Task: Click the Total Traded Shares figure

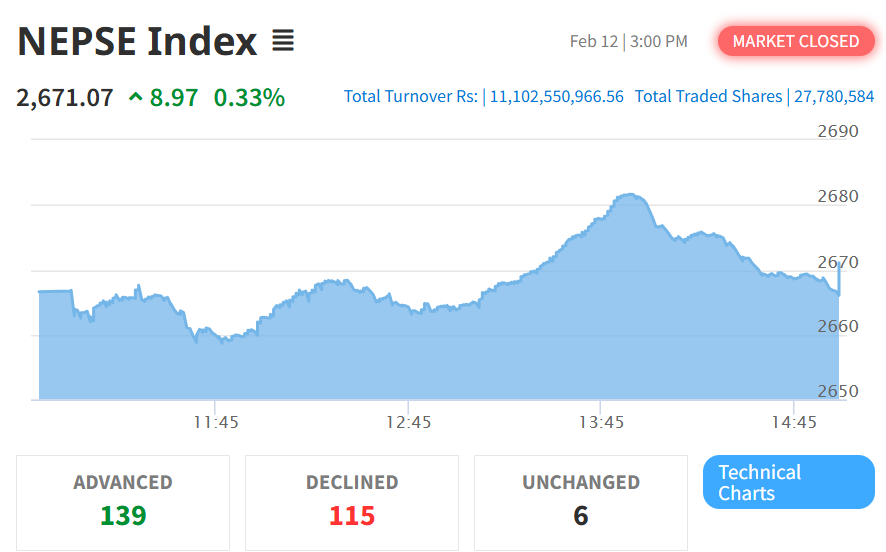Action: tap(833, 97)
